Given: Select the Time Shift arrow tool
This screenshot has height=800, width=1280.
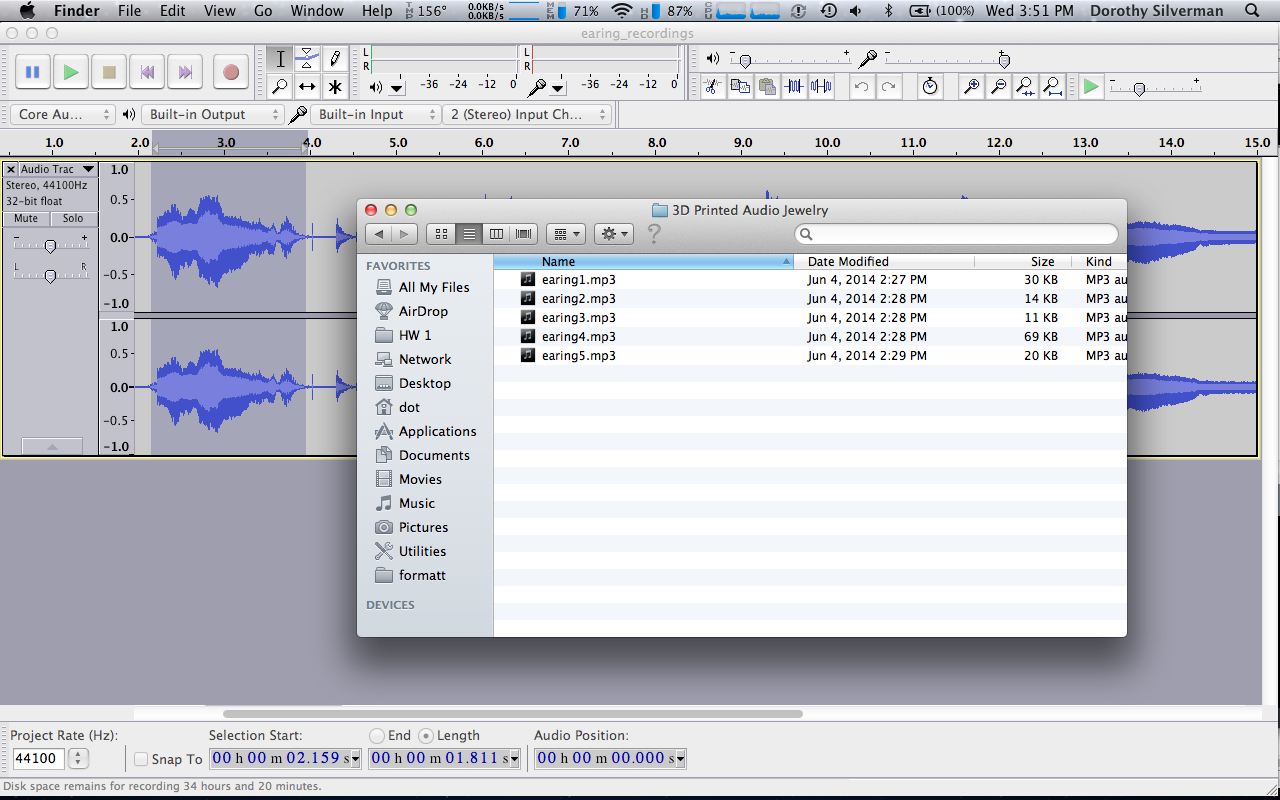Looking at the screenshot, I should pyautogui.click(x=307, y=87).
